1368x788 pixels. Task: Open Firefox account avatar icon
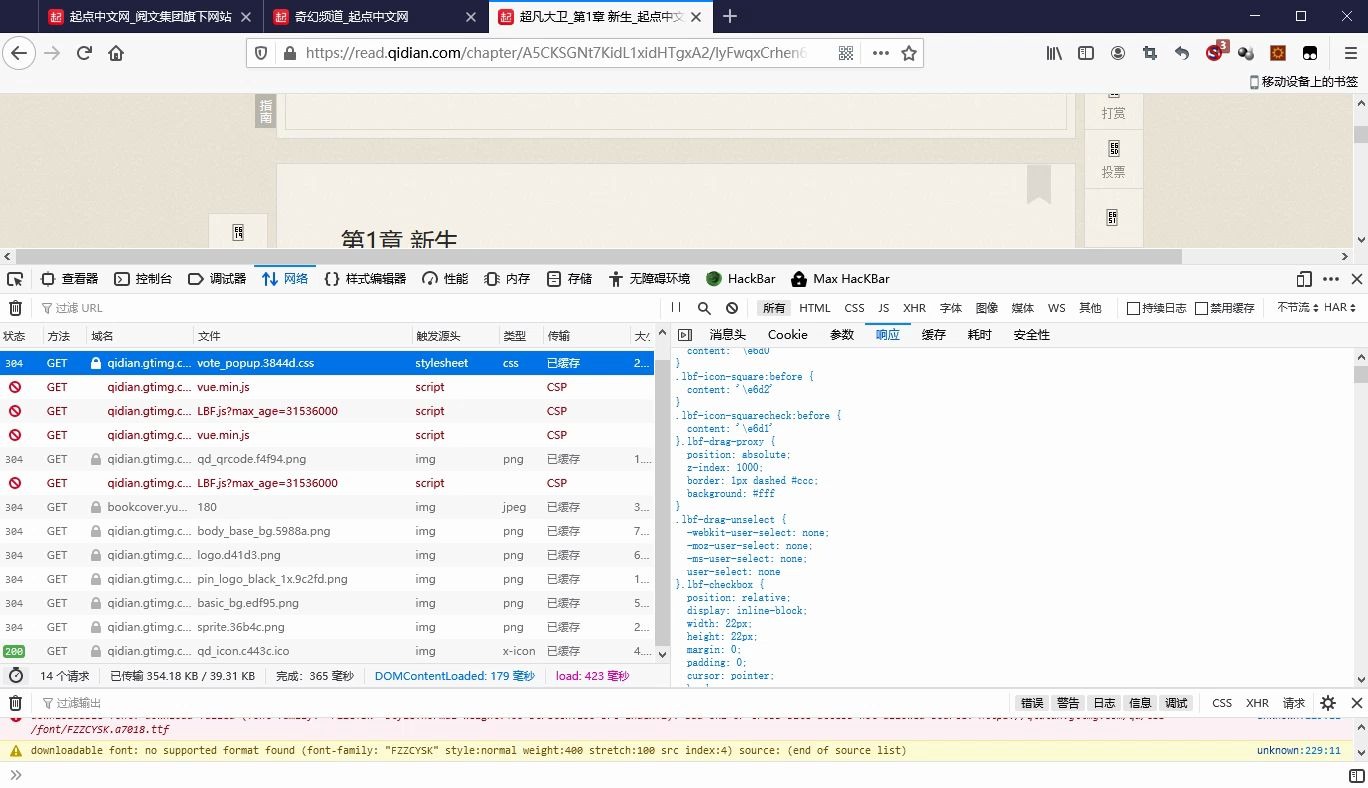[x=1118, y=53]
